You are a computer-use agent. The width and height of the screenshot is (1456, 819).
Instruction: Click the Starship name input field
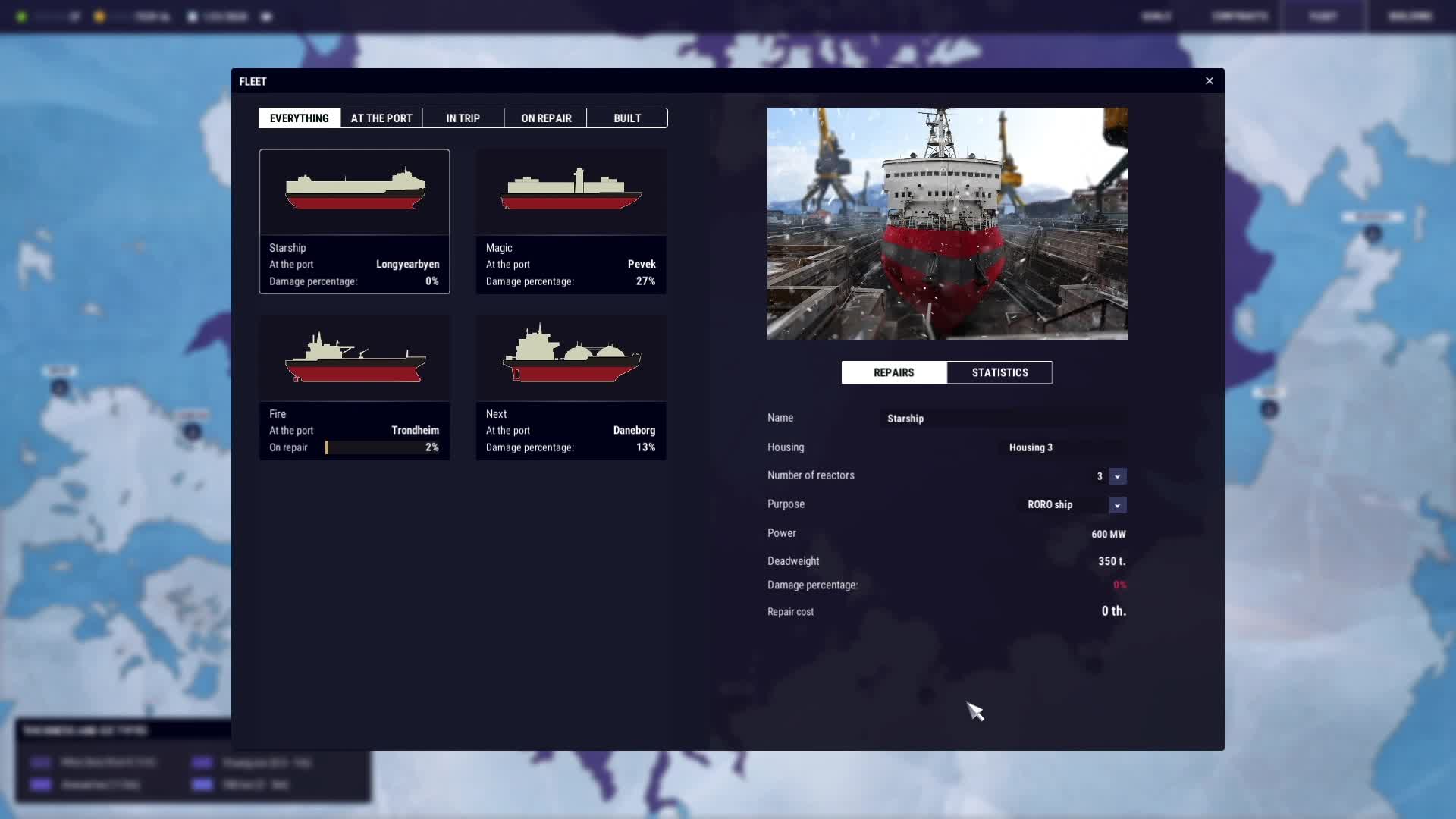[x=1003, y=419]
